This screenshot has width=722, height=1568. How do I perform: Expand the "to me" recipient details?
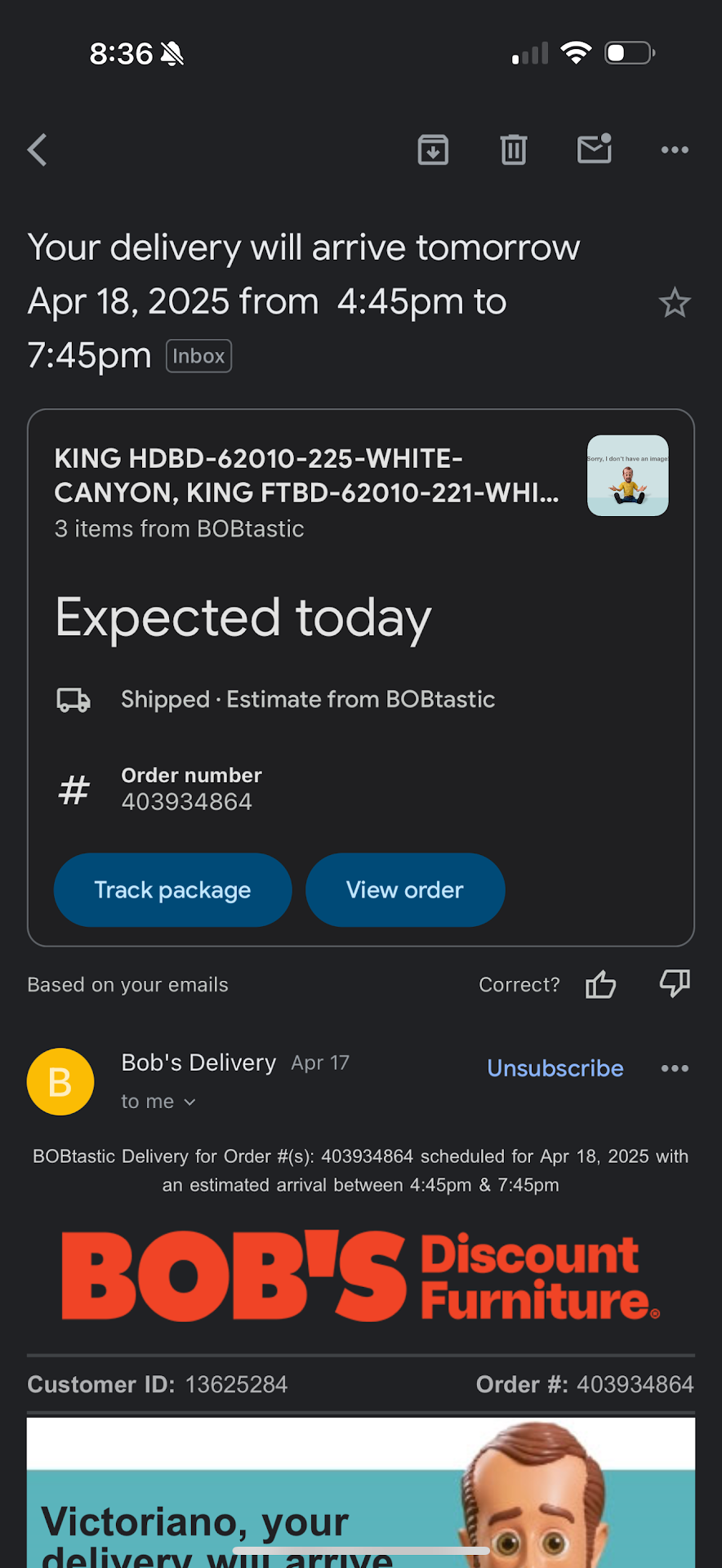coord(158,1102)
